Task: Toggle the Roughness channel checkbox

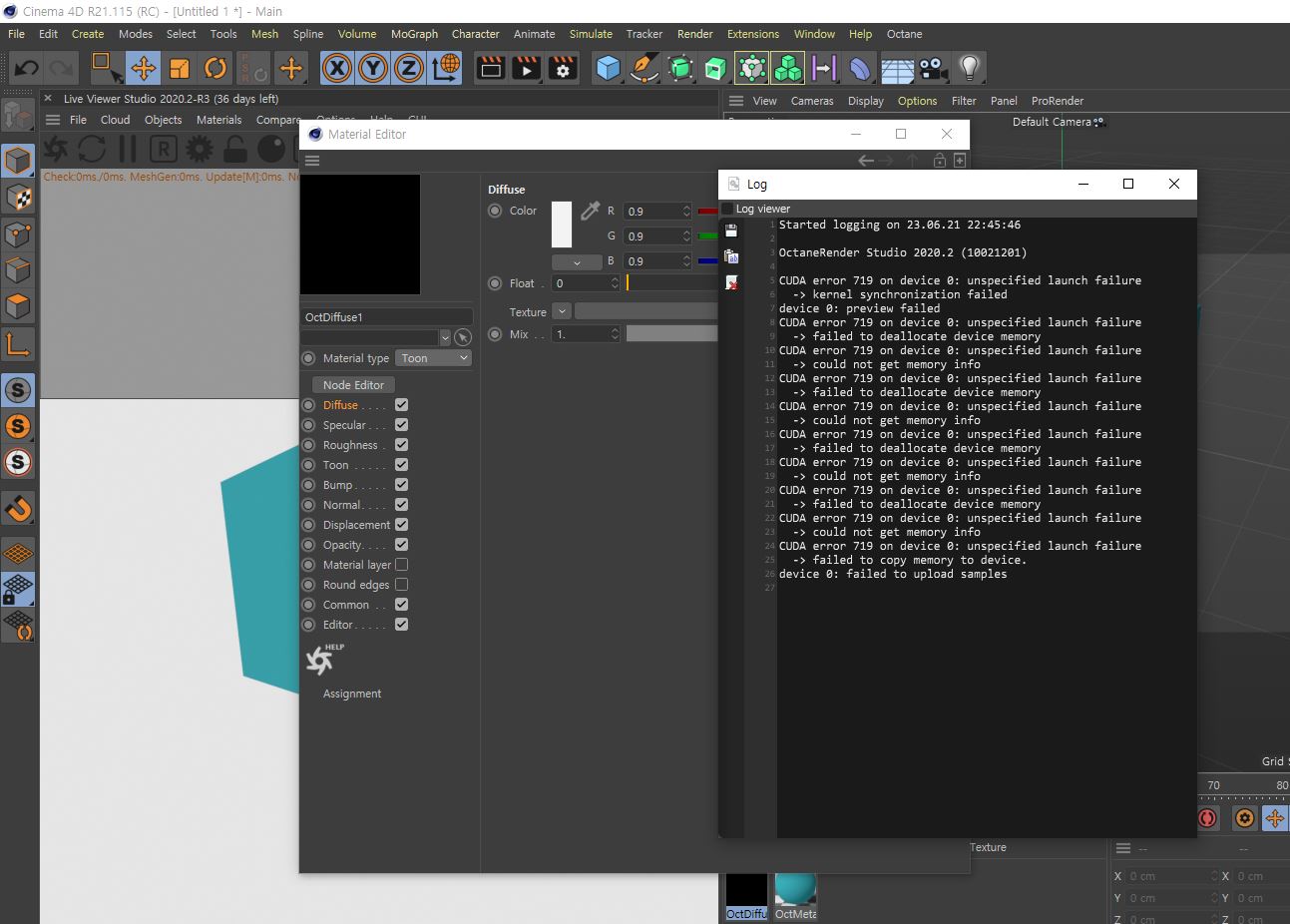Action: [401, 445]
